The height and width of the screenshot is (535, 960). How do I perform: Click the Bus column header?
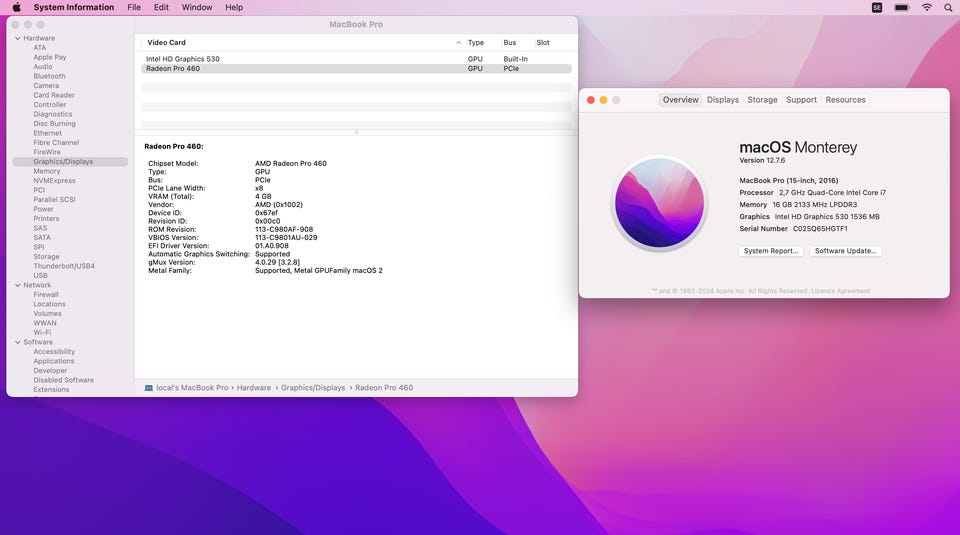509,42
